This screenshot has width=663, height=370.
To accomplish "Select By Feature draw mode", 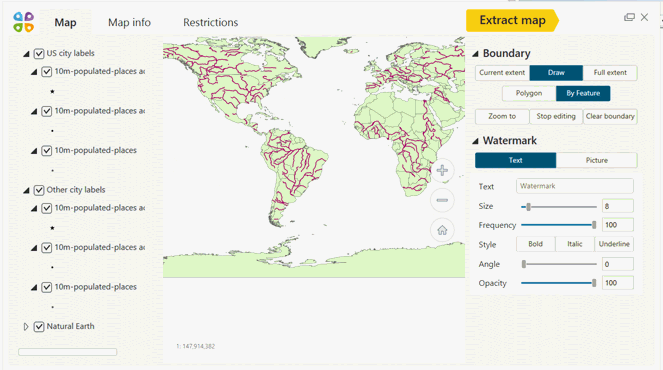I will 583,93.
